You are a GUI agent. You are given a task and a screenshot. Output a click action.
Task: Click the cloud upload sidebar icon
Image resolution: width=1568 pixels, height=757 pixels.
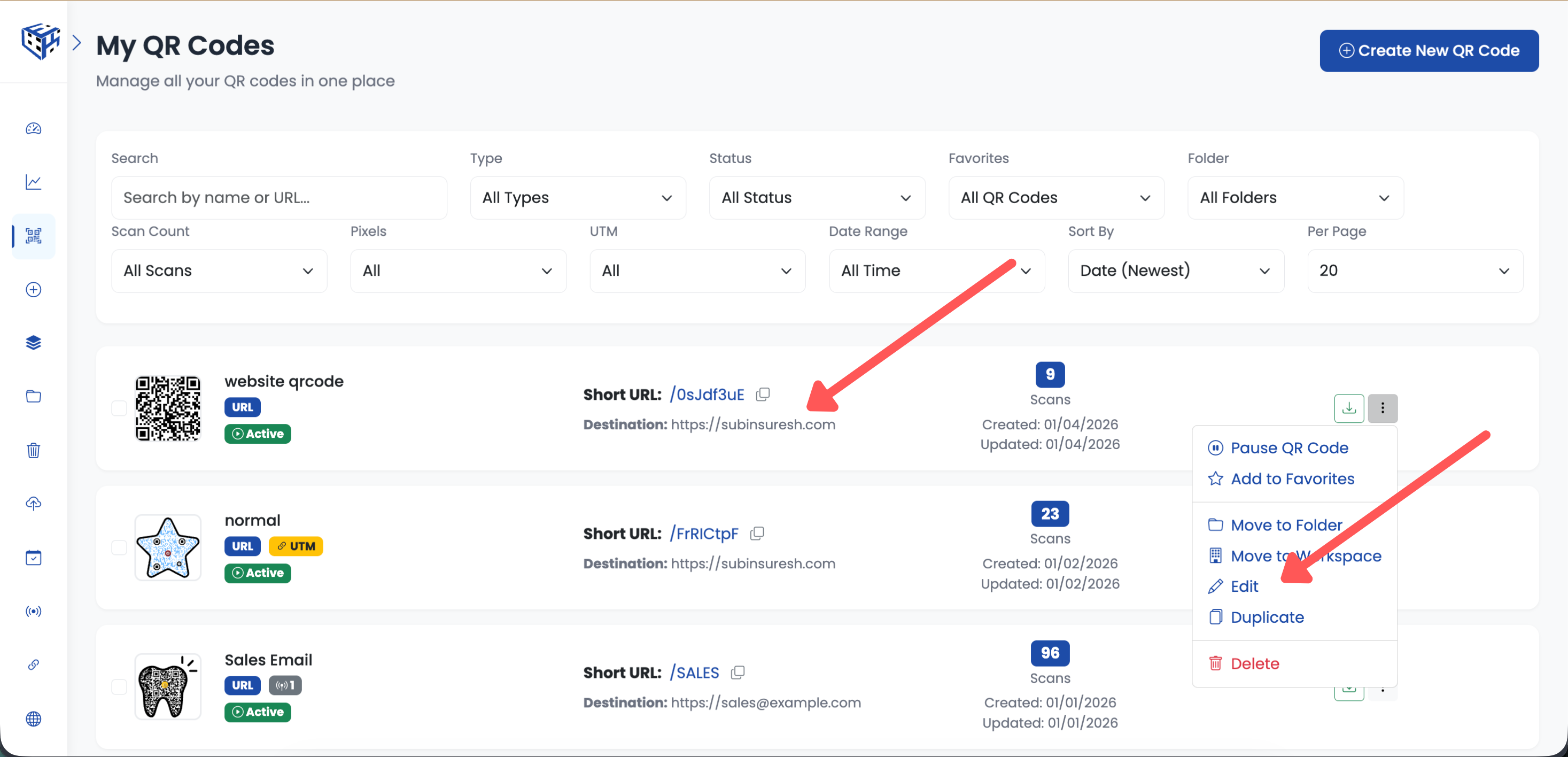point(34,504)
